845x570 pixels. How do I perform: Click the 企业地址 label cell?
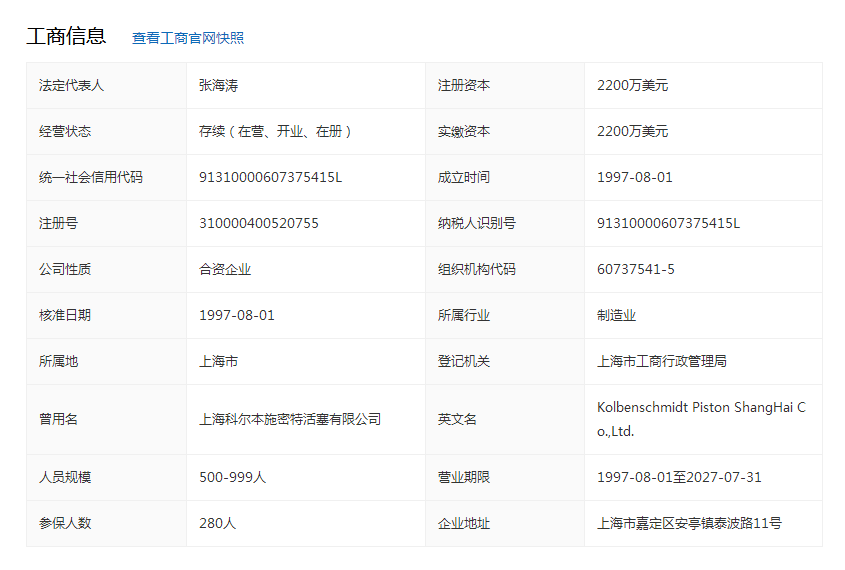point(505,523)
